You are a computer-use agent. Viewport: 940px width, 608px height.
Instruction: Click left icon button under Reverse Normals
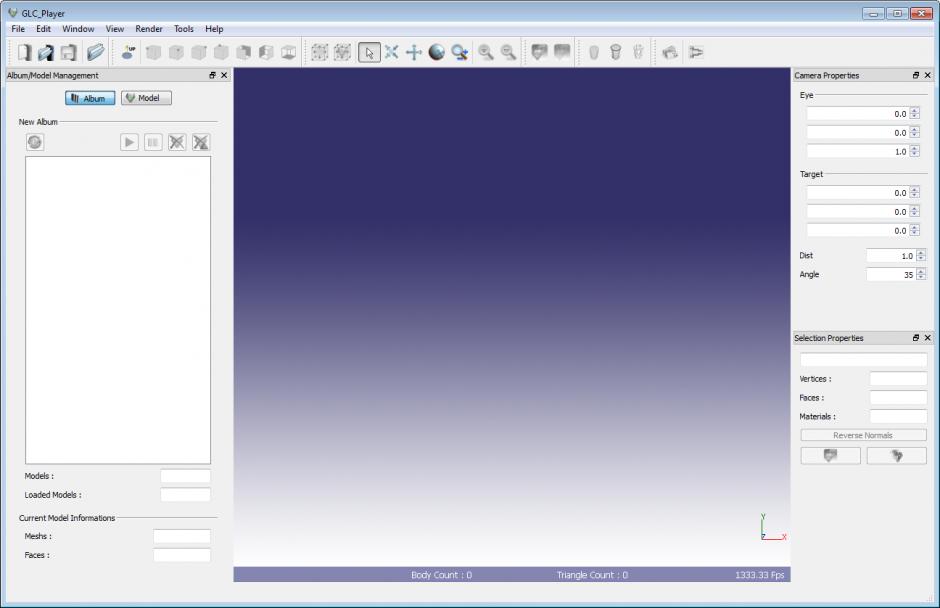point(830,456)
